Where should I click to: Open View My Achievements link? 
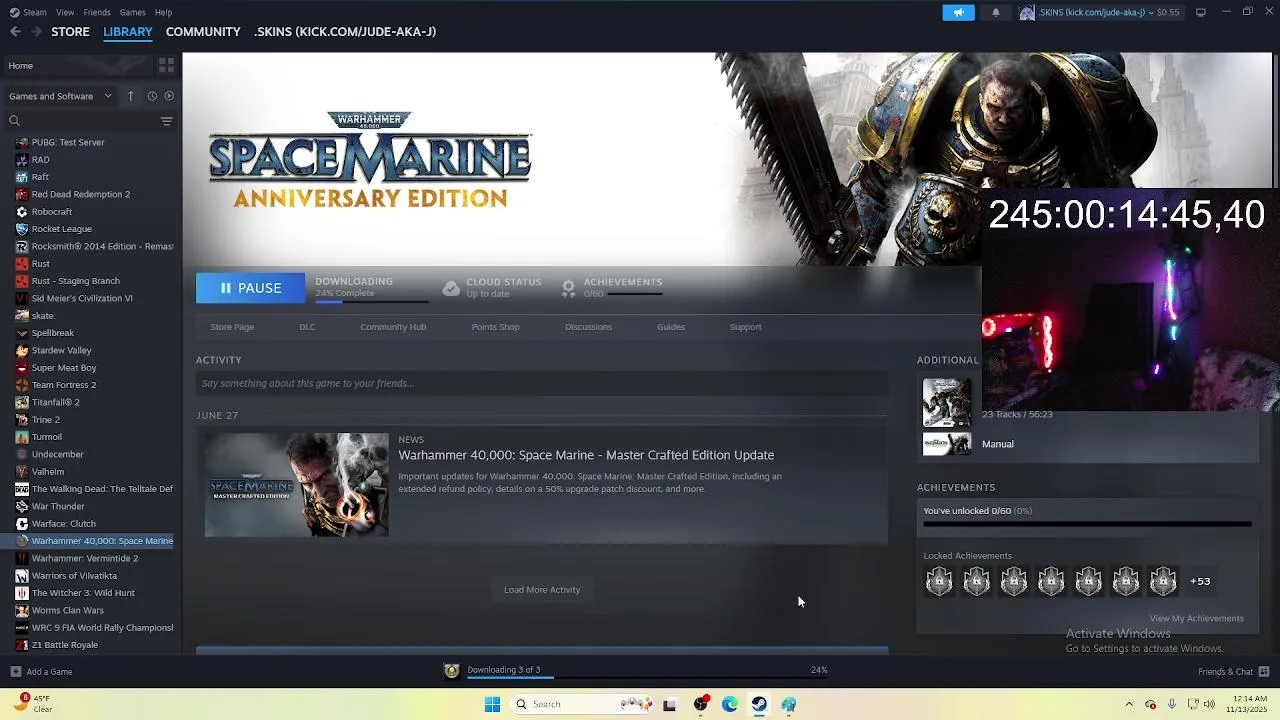[1196, 618]
